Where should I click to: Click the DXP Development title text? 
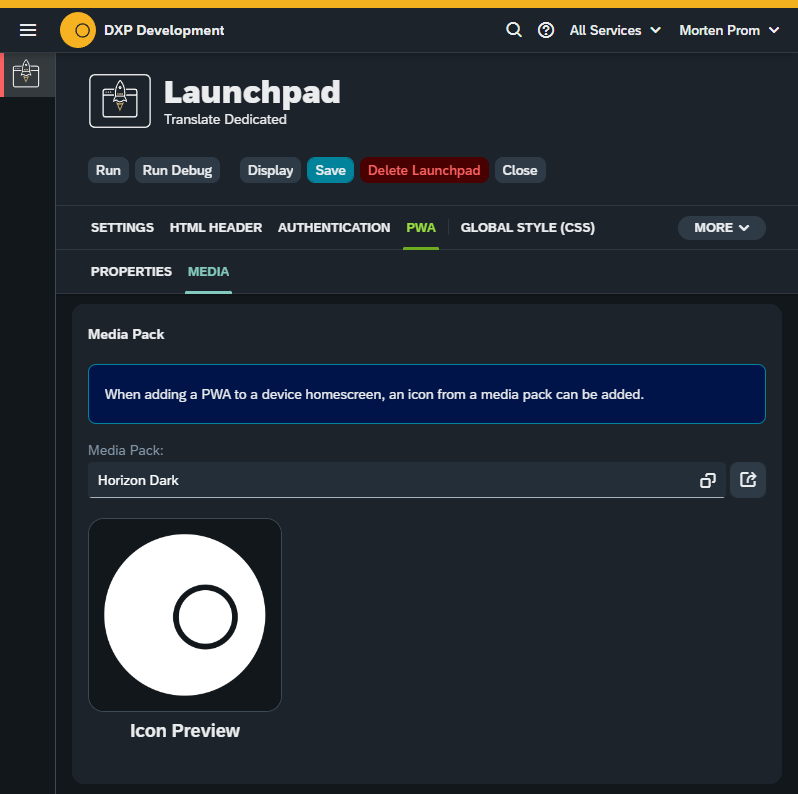(x=164, y=31)
